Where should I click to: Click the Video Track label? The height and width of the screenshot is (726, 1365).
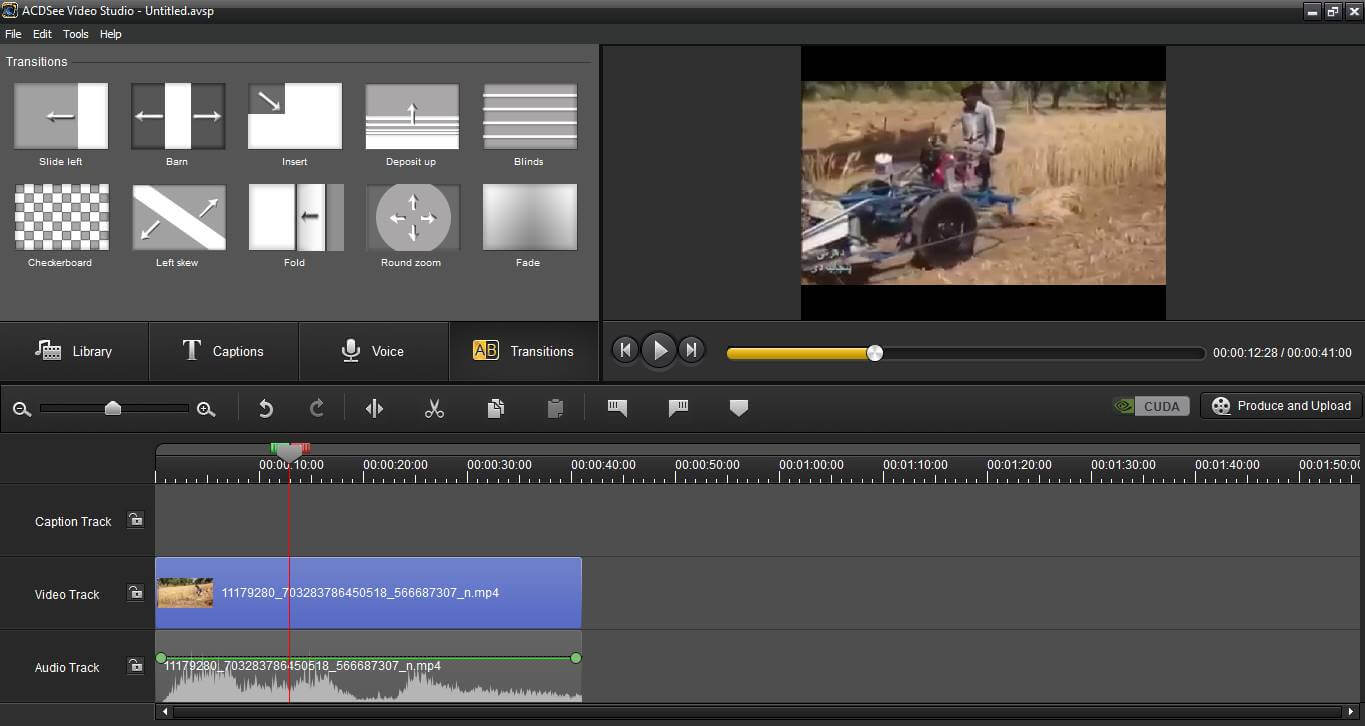click(67, 594)
